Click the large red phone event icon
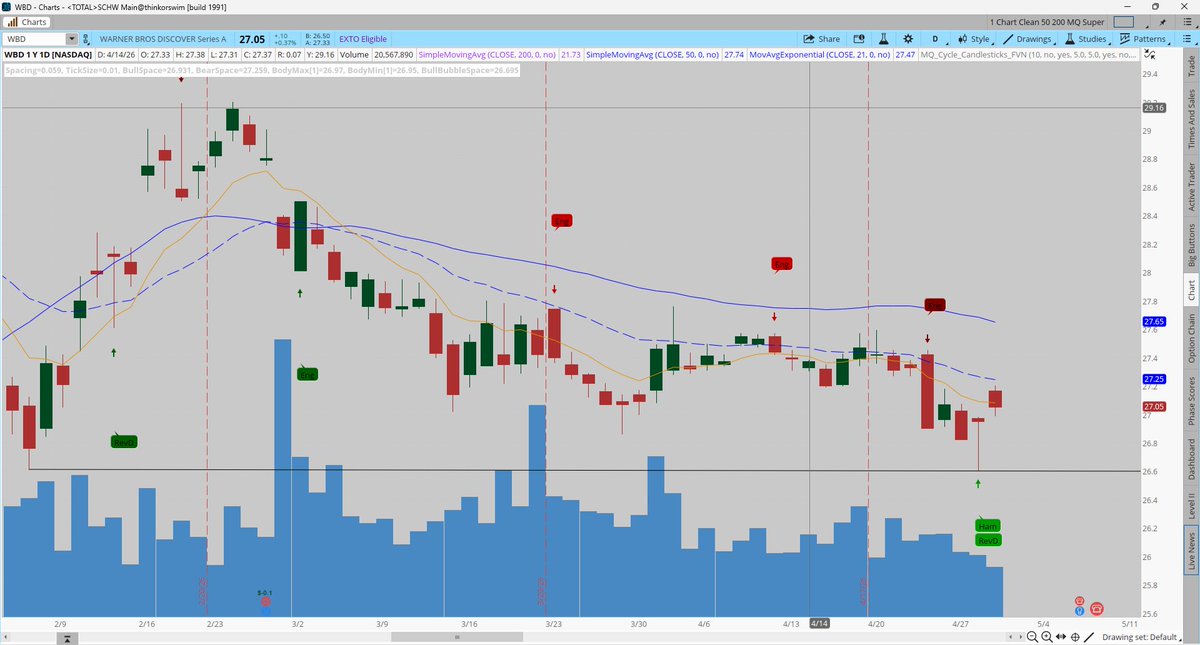The height and width of the screenshot is (645, 1200). pyautogui.click(x=1096, y=607)
